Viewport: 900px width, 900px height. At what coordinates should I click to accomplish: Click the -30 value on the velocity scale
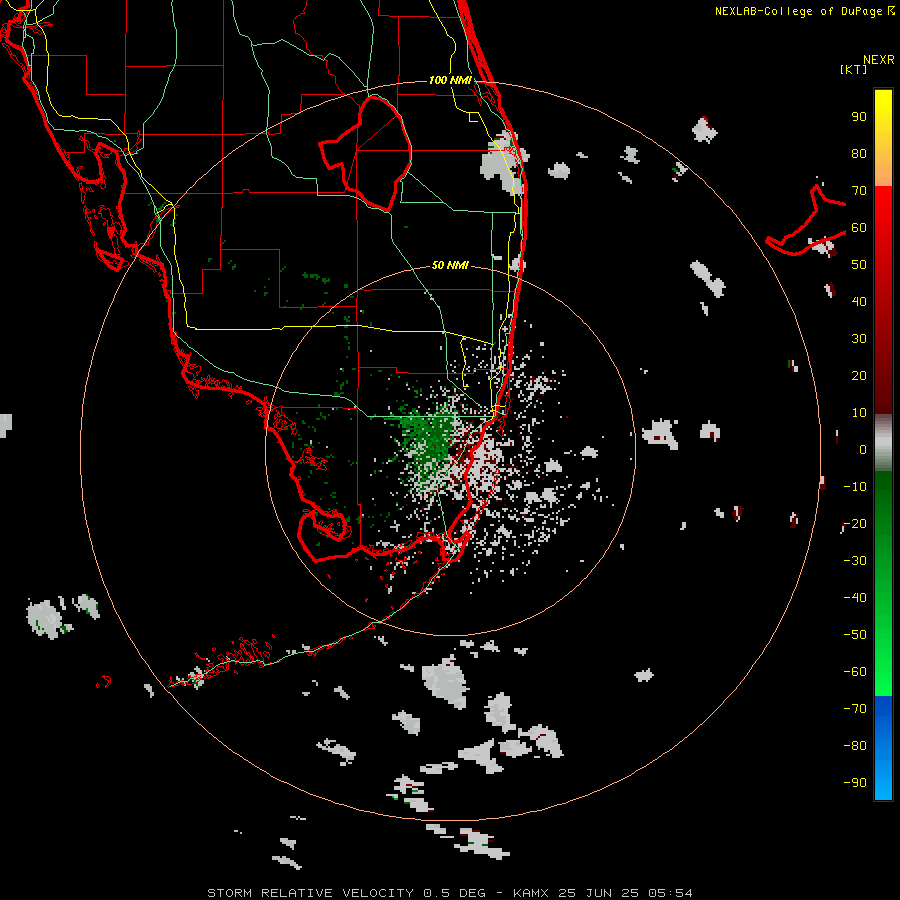tap(855, 561)
